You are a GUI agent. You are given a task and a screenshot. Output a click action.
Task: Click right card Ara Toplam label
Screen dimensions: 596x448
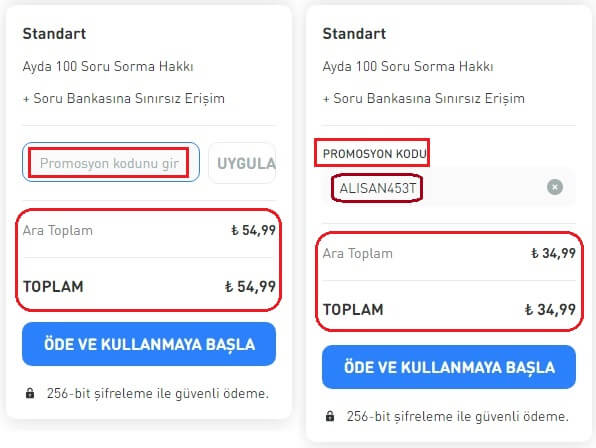pos(358,253)
